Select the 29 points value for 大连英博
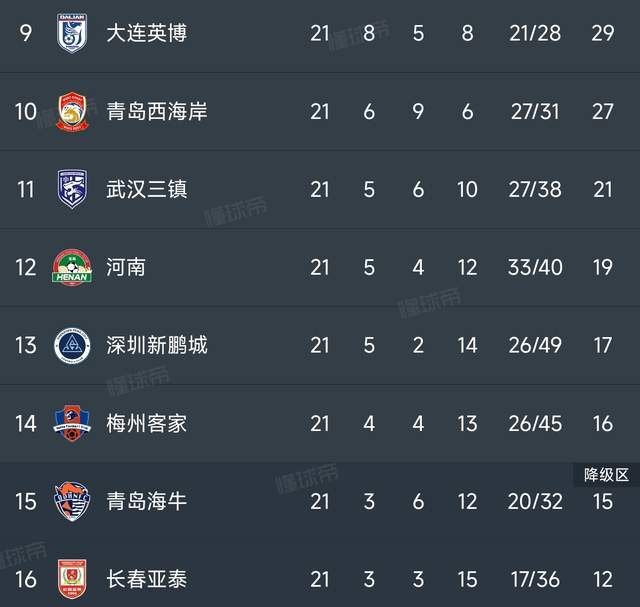Screen dimensions: 640x607 602,33
